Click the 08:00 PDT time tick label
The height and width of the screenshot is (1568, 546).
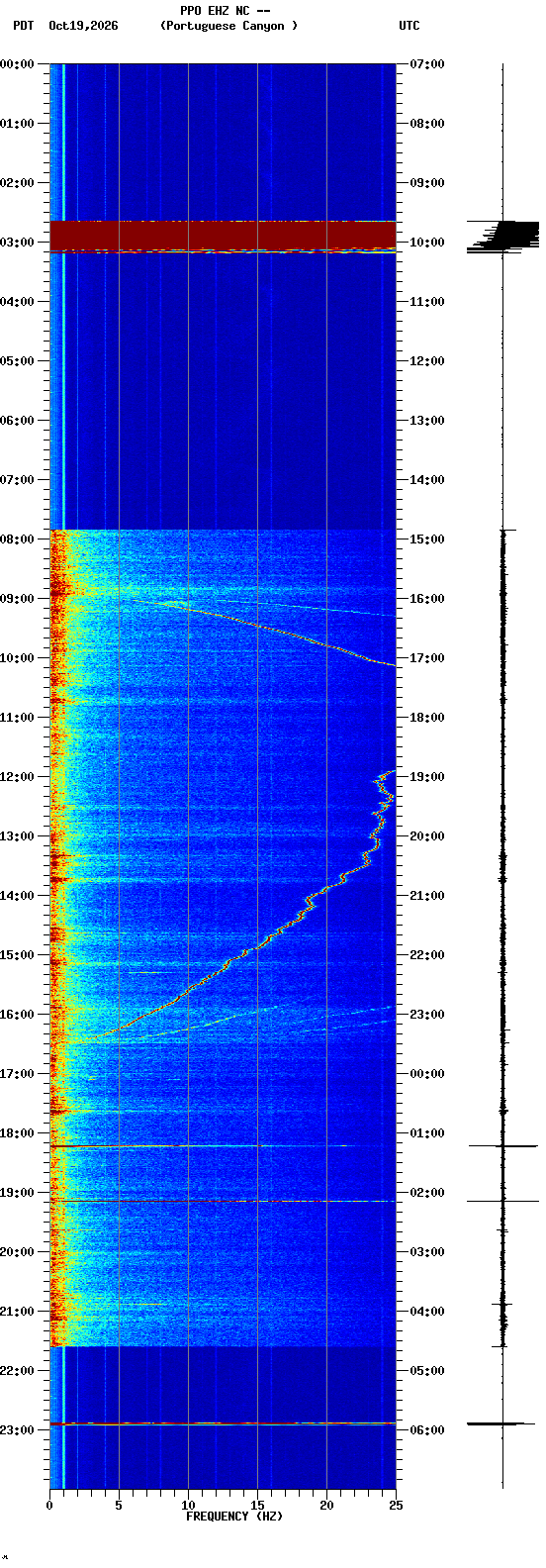(17, 539)
